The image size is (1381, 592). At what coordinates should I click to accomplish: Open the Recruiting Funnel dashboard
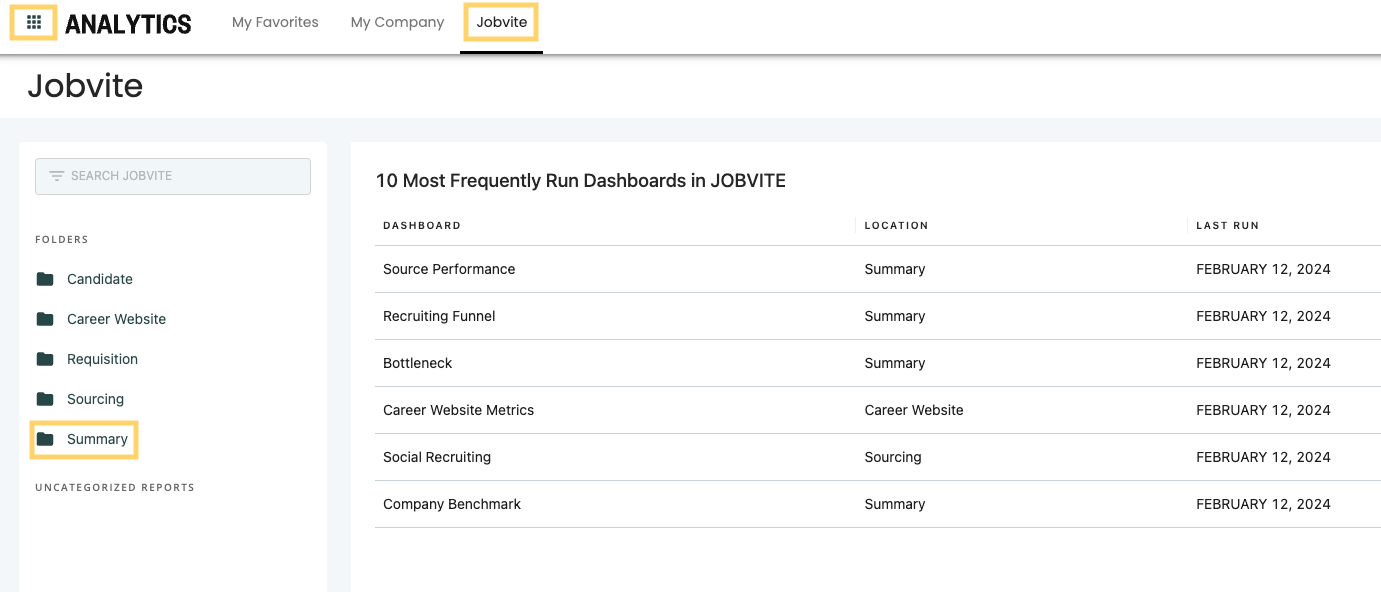439,316
